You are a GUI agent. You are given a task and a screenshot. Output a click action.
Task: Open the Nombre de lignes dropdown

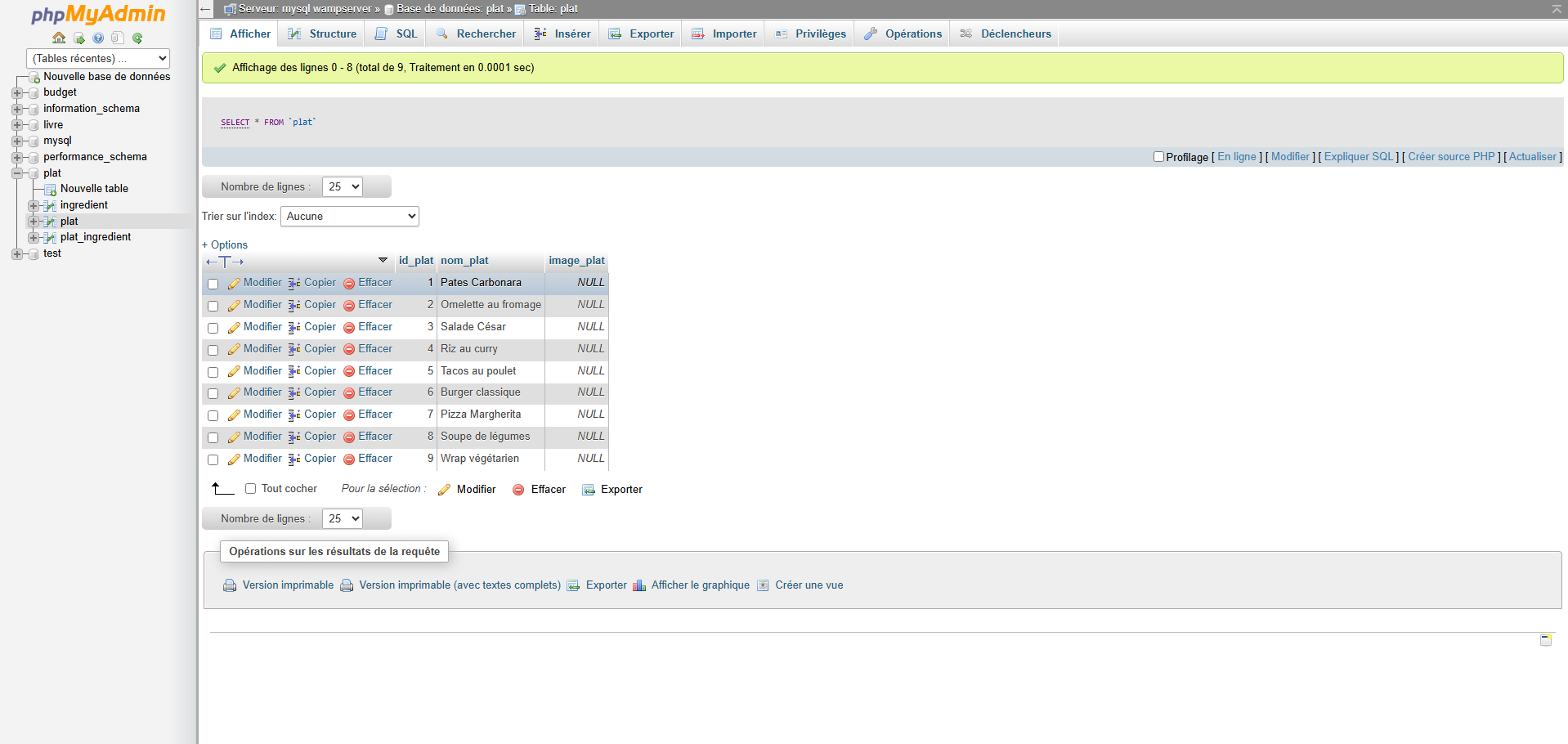tap(342, 186)
